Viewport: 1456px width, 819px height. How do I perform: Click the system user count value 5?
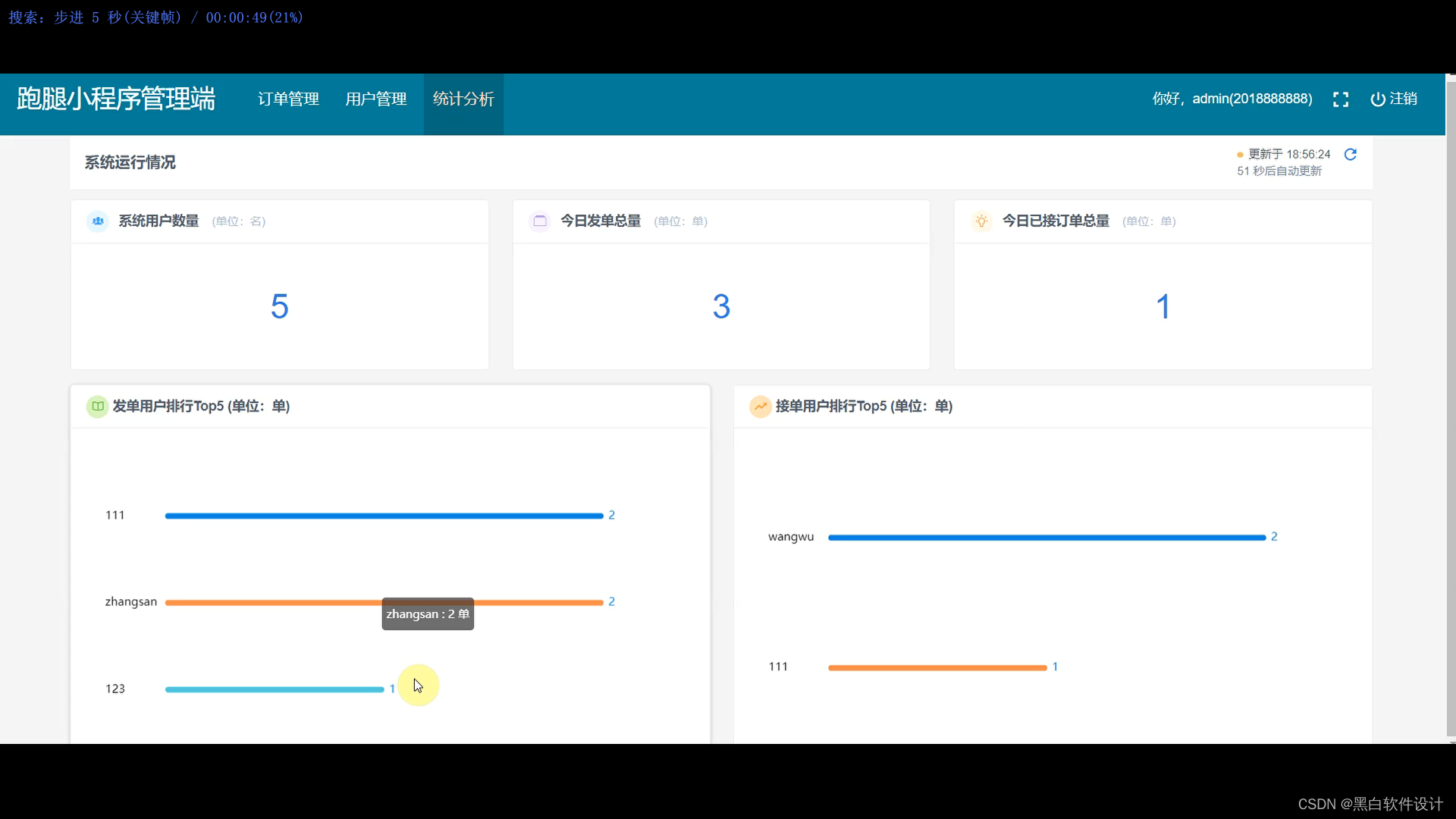pyautogui.click(x=280, y=307)
